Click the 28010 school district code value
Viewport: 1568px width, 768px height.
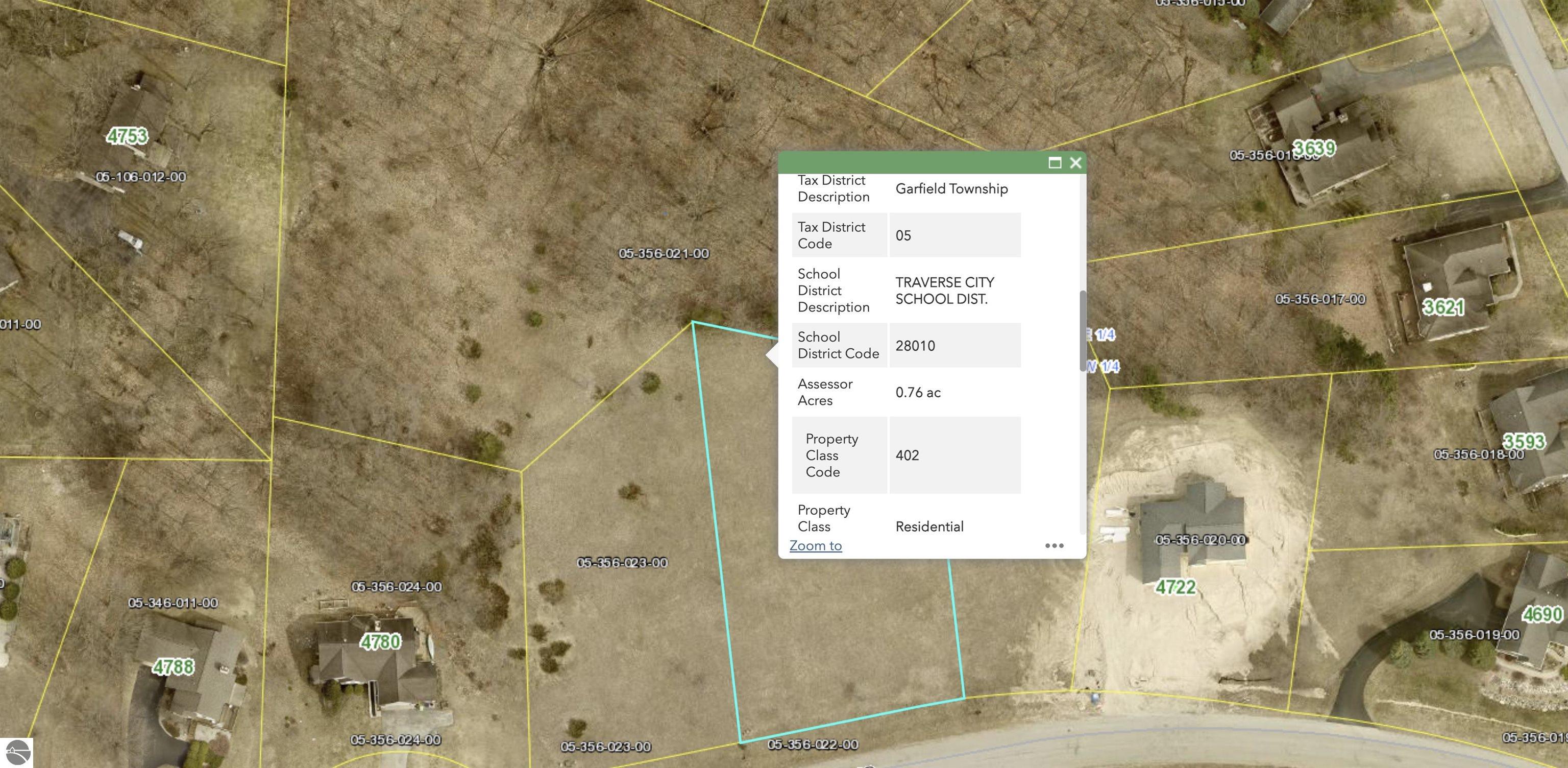click(915, 346)
